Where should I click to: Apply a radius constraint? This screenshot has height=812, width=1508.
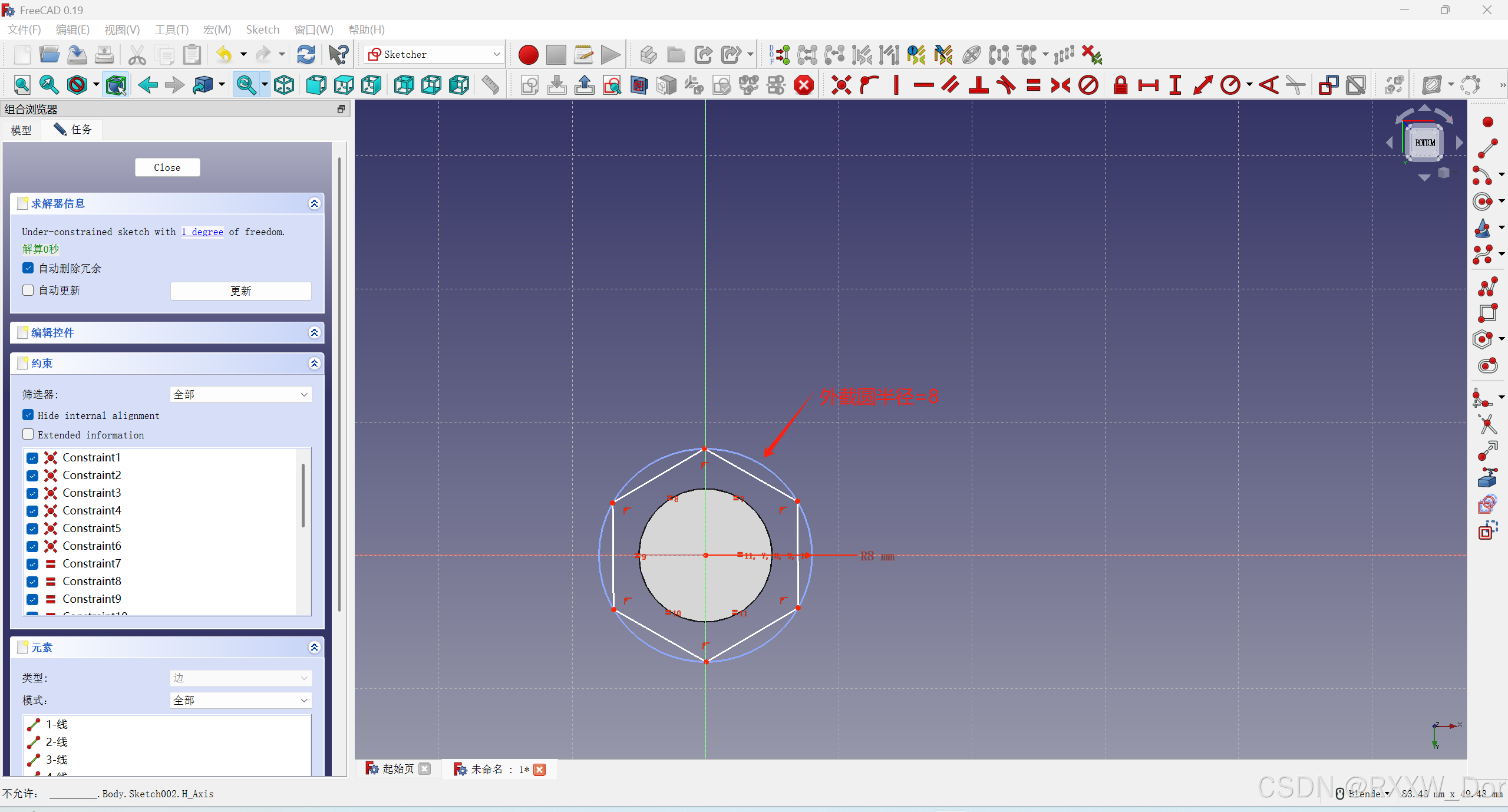click(x=1231, y=85)
